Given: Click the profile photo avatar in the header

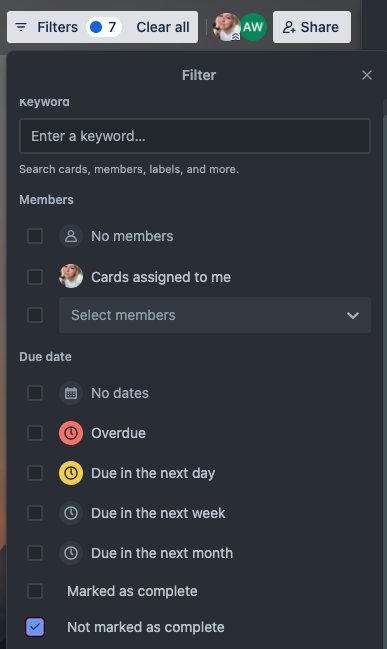Looking at the screenshot, I should [x=226, y=27].
